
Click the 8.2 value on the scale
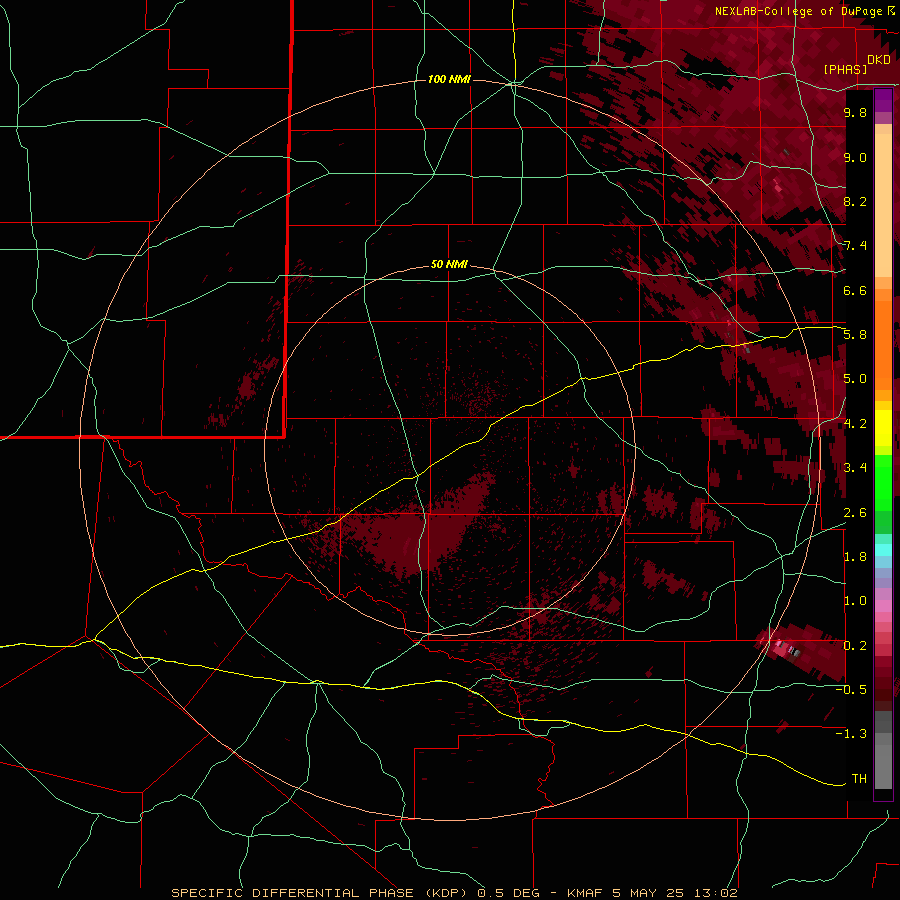tap(855, 201)
